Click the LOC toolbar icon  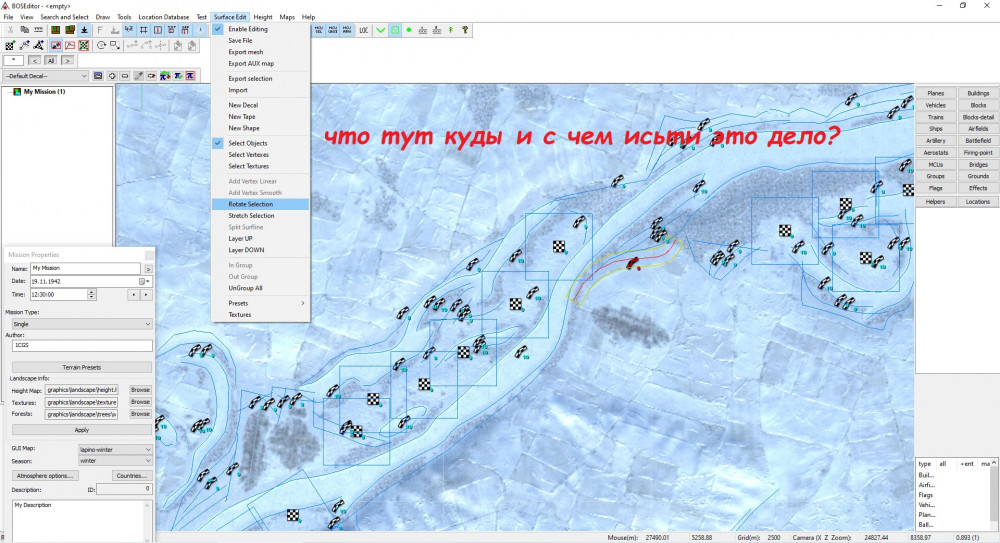coord(363,30)
